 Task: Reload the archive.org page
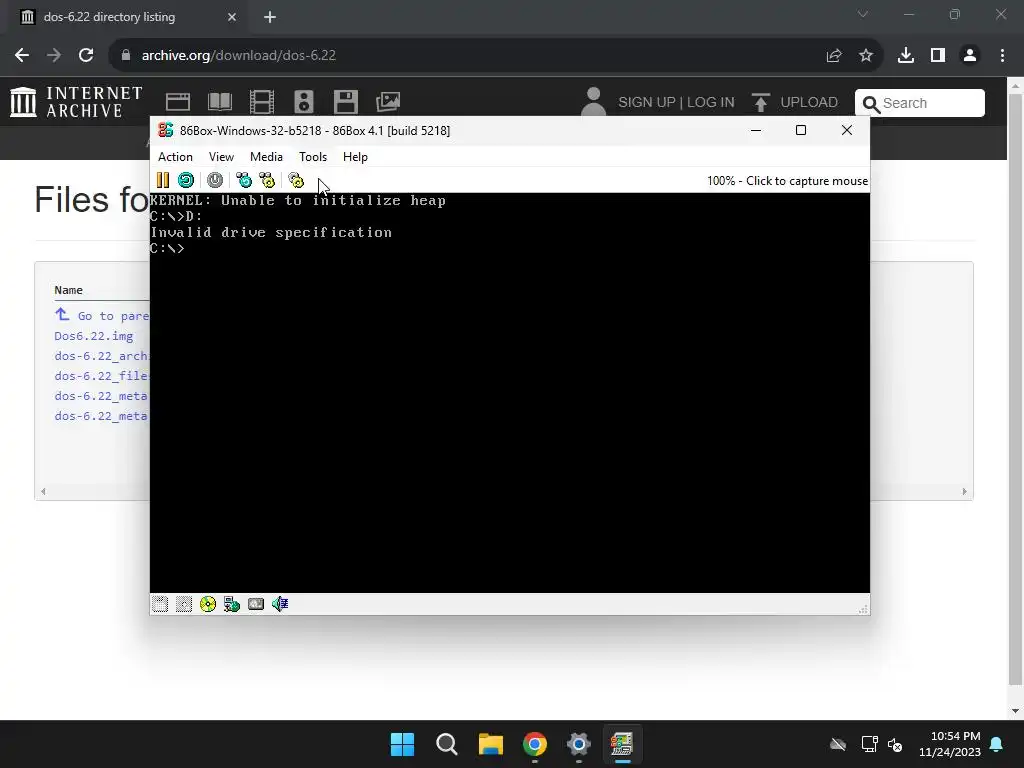(x=86, y=56)
